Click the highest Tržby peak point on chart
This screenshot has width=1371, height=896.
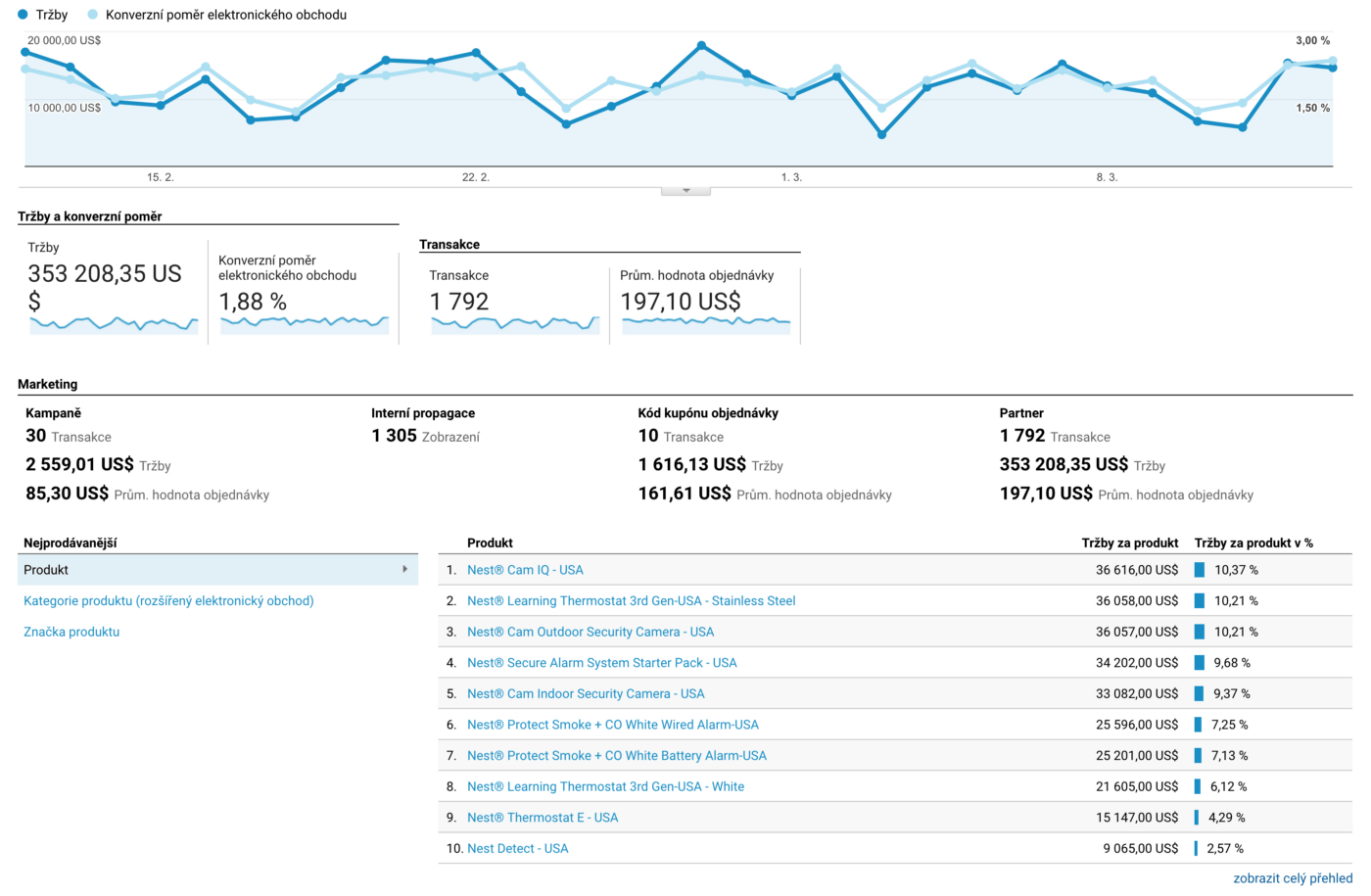click(702, 45)
